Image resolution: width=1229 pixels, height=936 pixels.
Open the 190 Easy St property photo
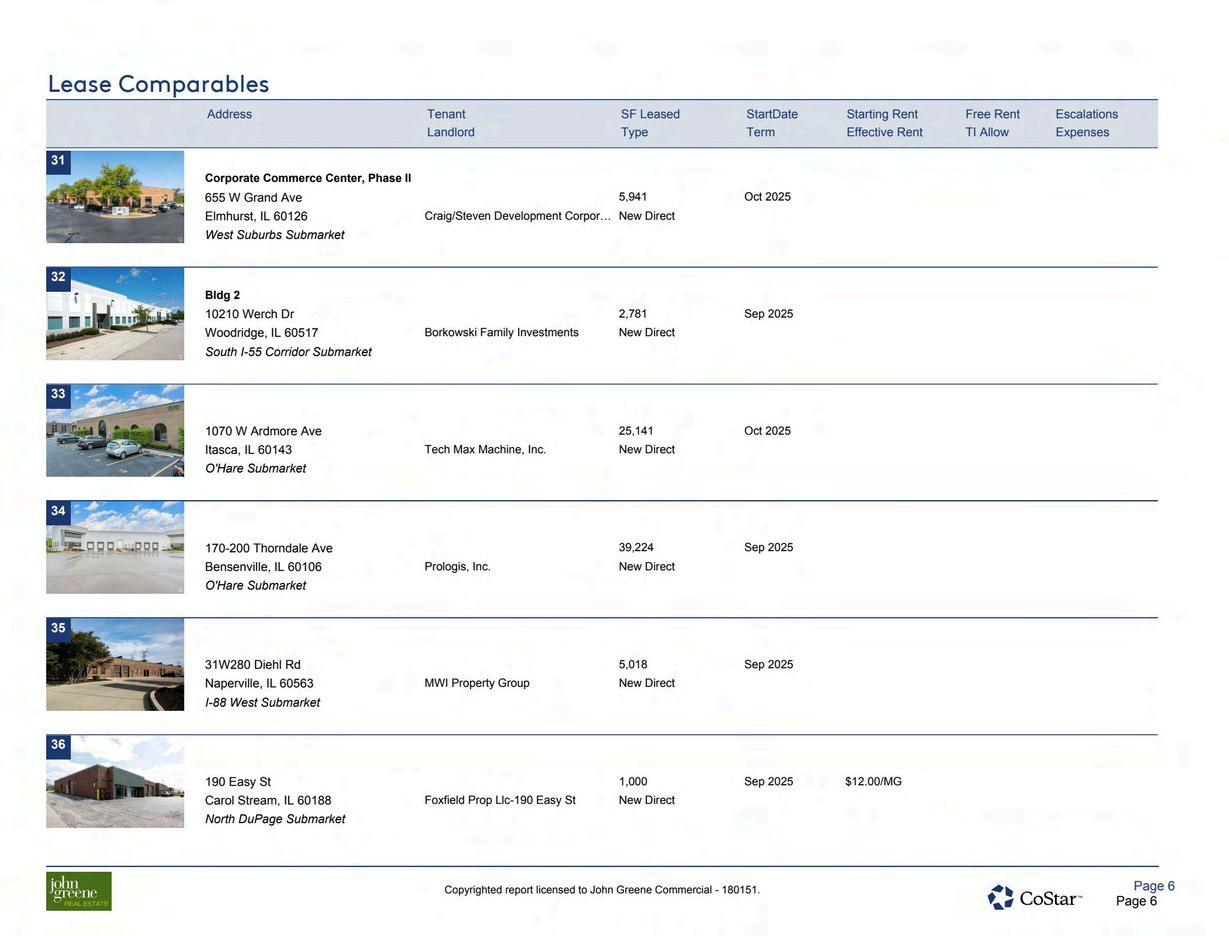115,782
